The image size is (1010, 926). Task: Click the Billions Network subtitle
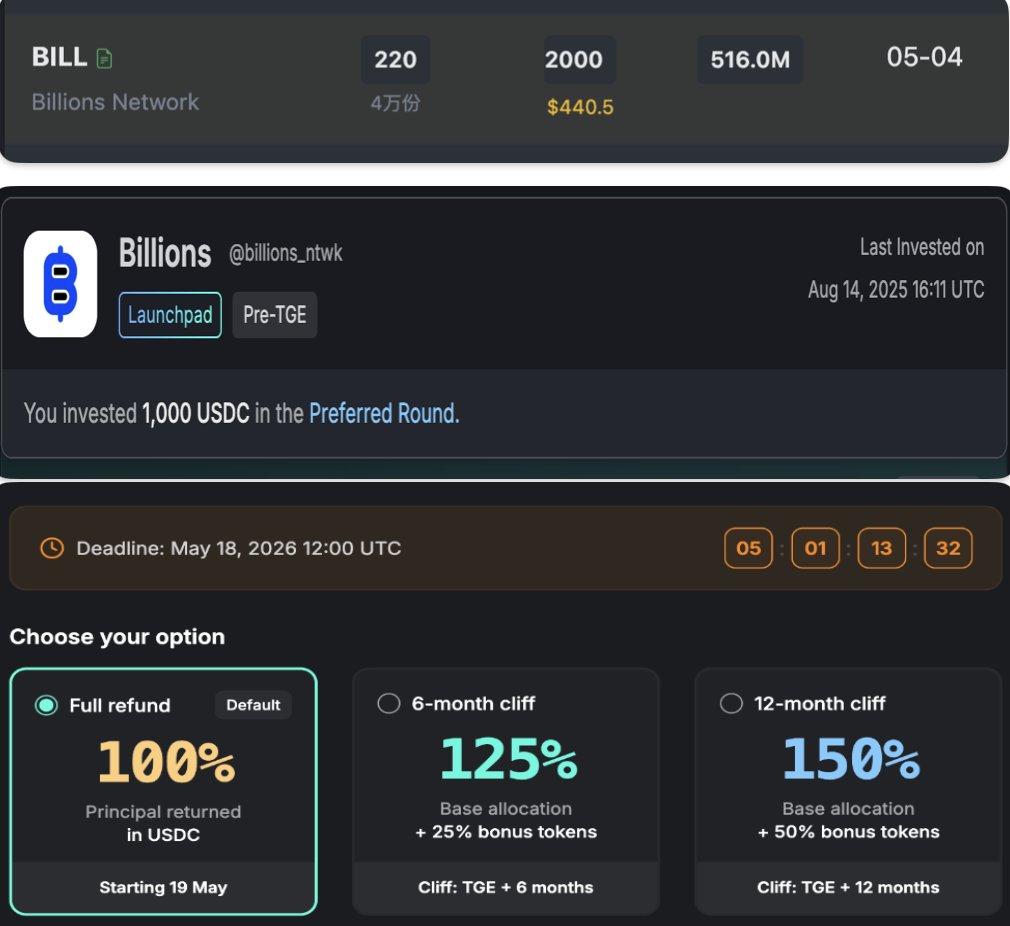(x=115, y=102)
